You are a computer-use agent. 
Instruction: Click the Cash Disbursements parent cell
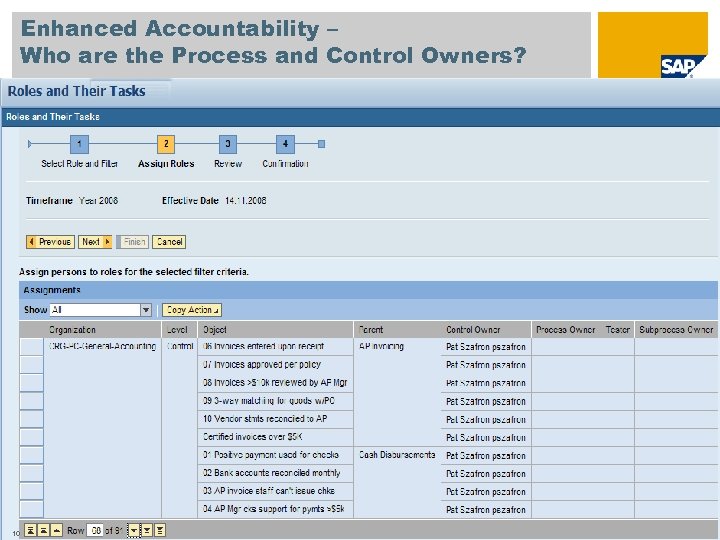click(x=397, y=455)
